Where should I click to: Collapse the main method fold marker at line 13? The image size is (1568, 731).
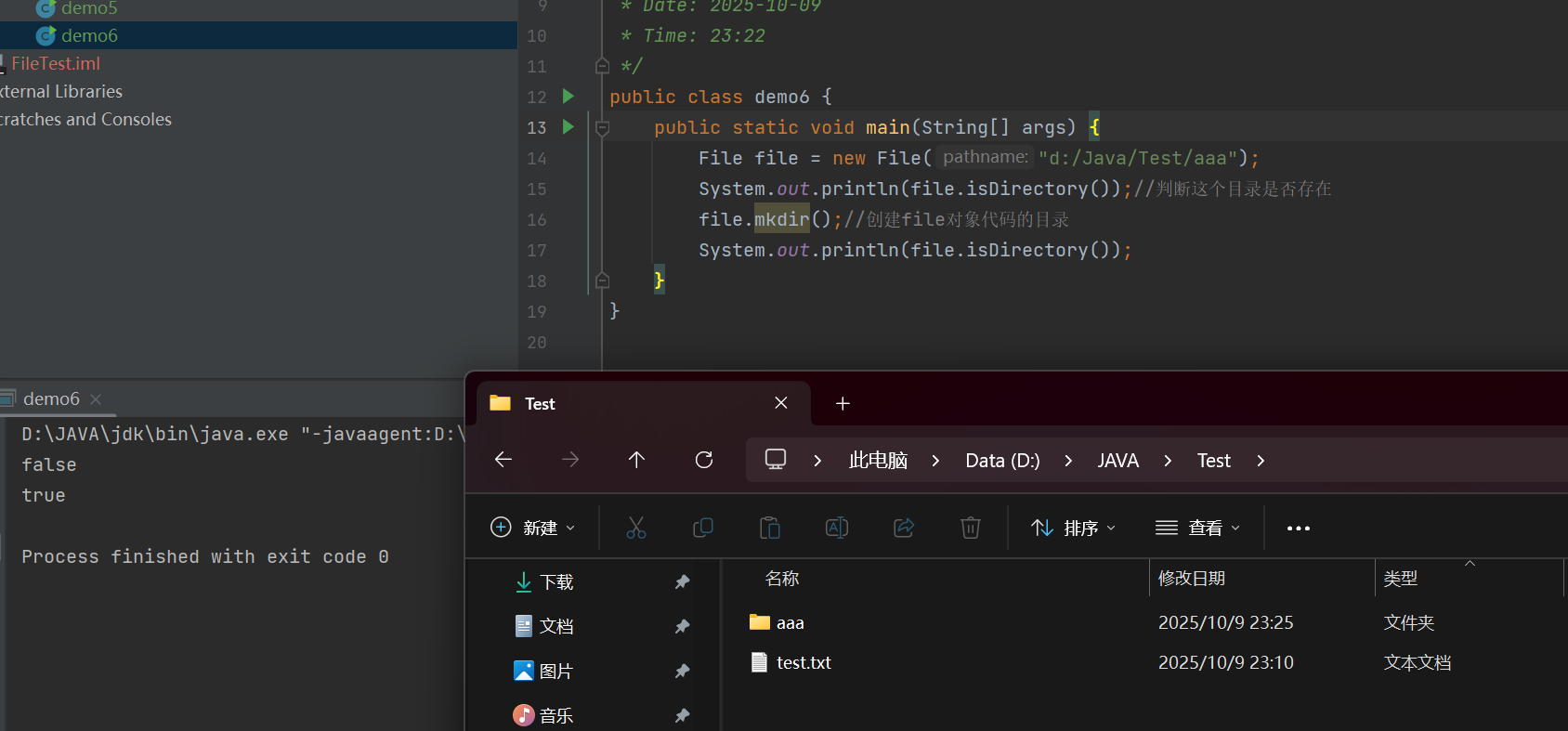[x=602, y=127]
